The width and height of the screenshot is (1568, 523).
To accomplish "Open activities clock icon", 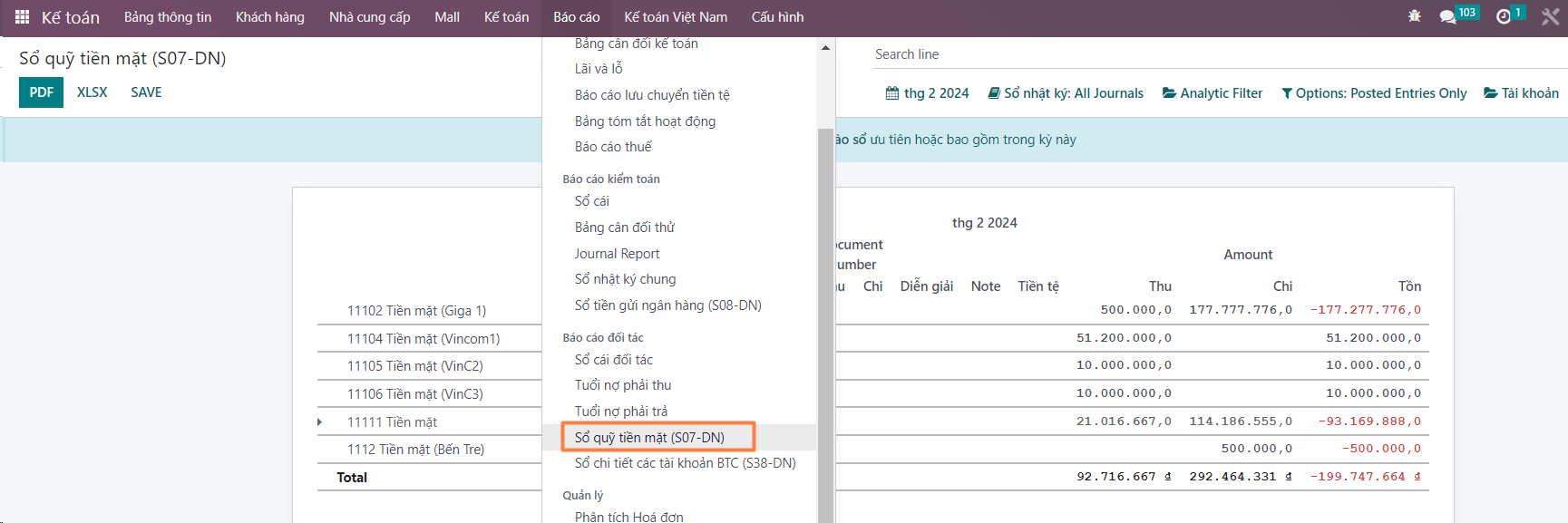I will [x=1504, y=17].
